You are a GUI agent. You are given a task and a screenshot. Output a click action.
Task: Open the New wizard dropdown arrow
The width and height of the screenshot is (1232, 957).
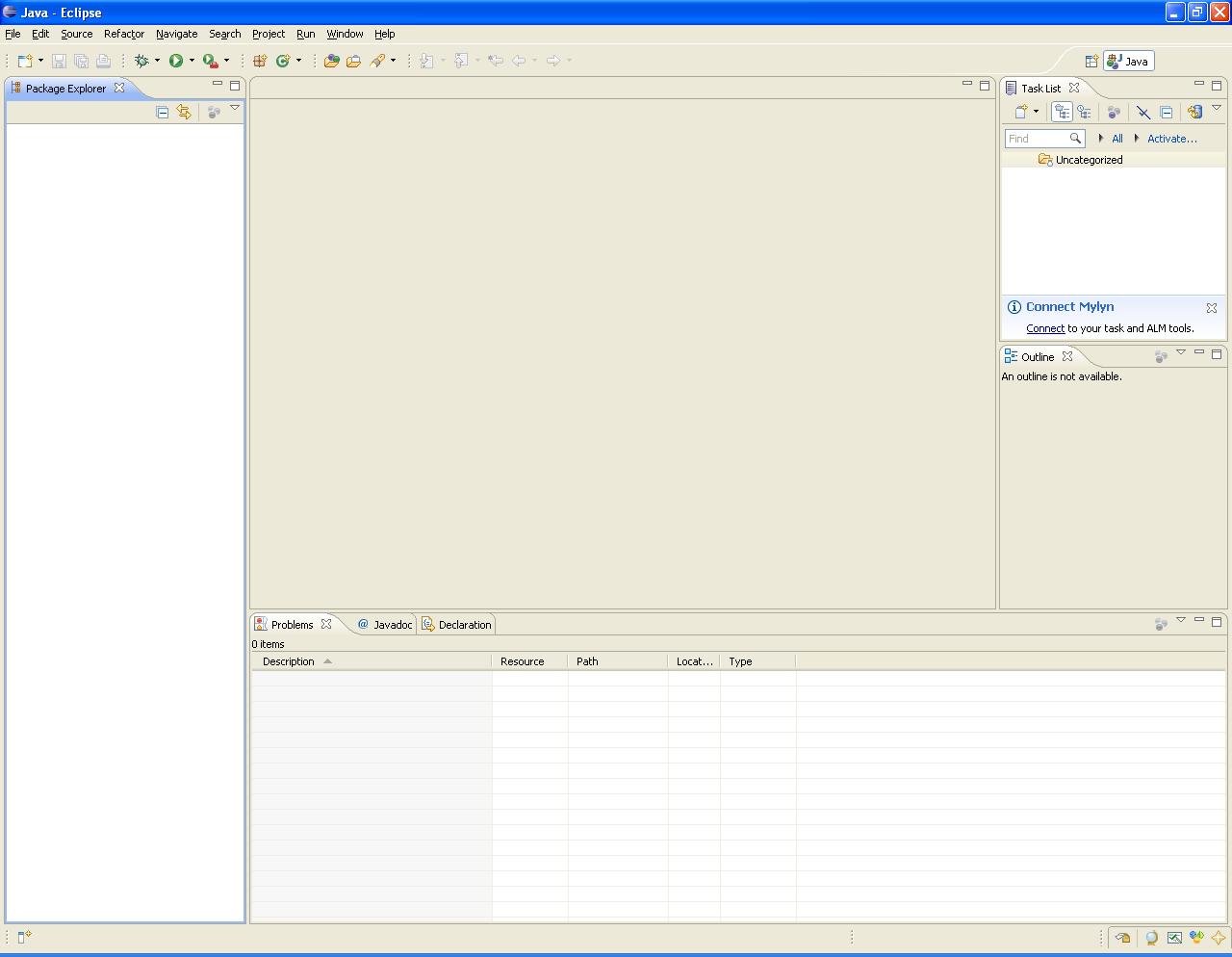pos(40,60)
